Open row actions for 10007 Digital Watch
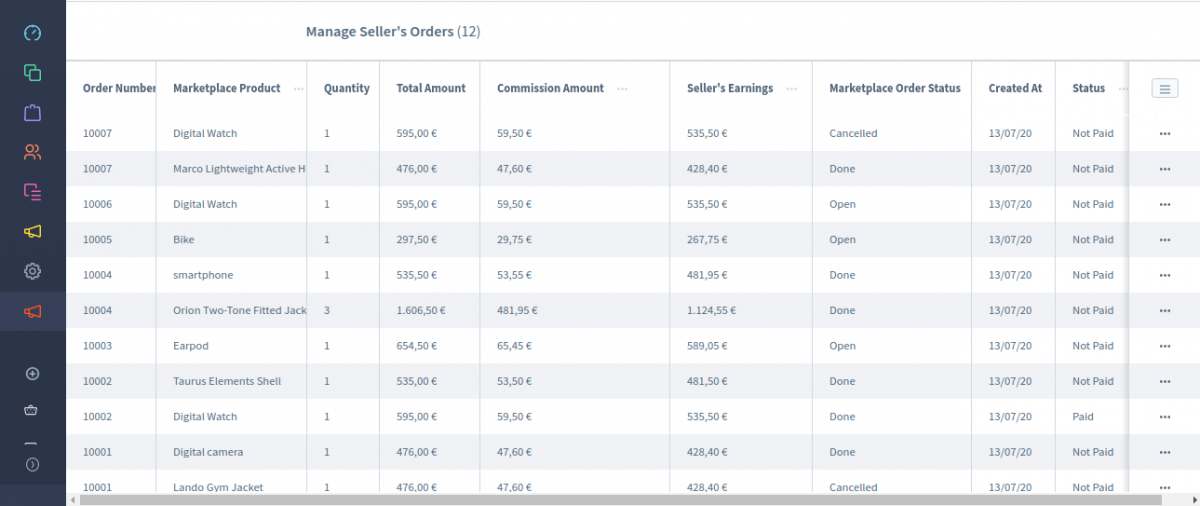The image size is (1200, 506). [1164, 134]
